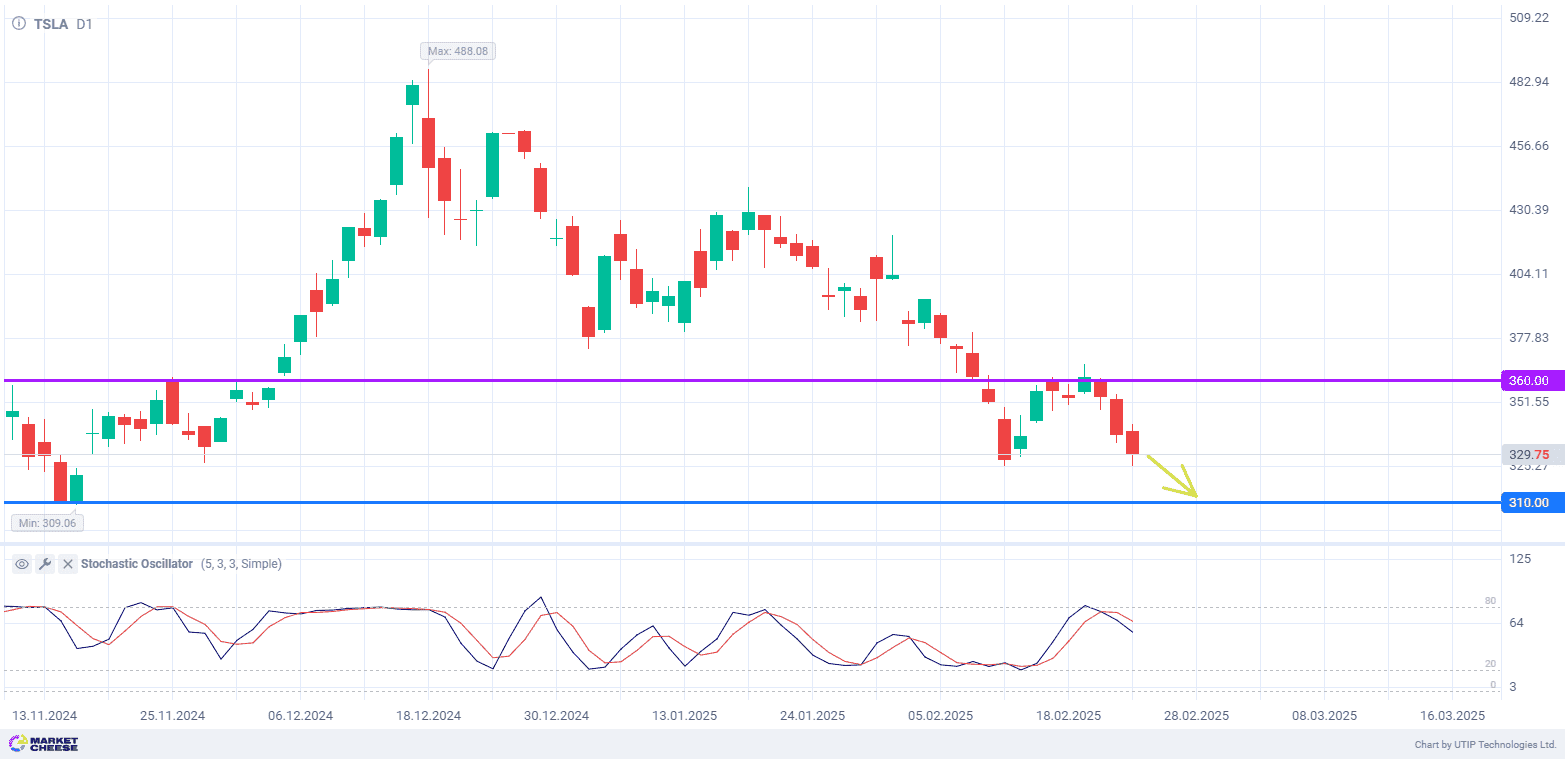
Task: Toggle Stochastic Oscillator visibility eye icon
Action: [22, 564]
